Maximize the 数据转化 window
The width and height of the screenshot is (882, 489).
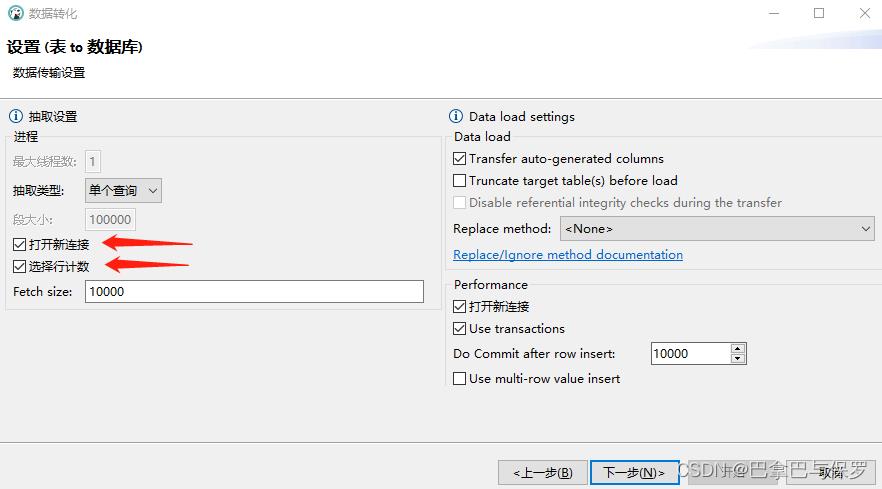pyautogui.click(x=819, y=14)
